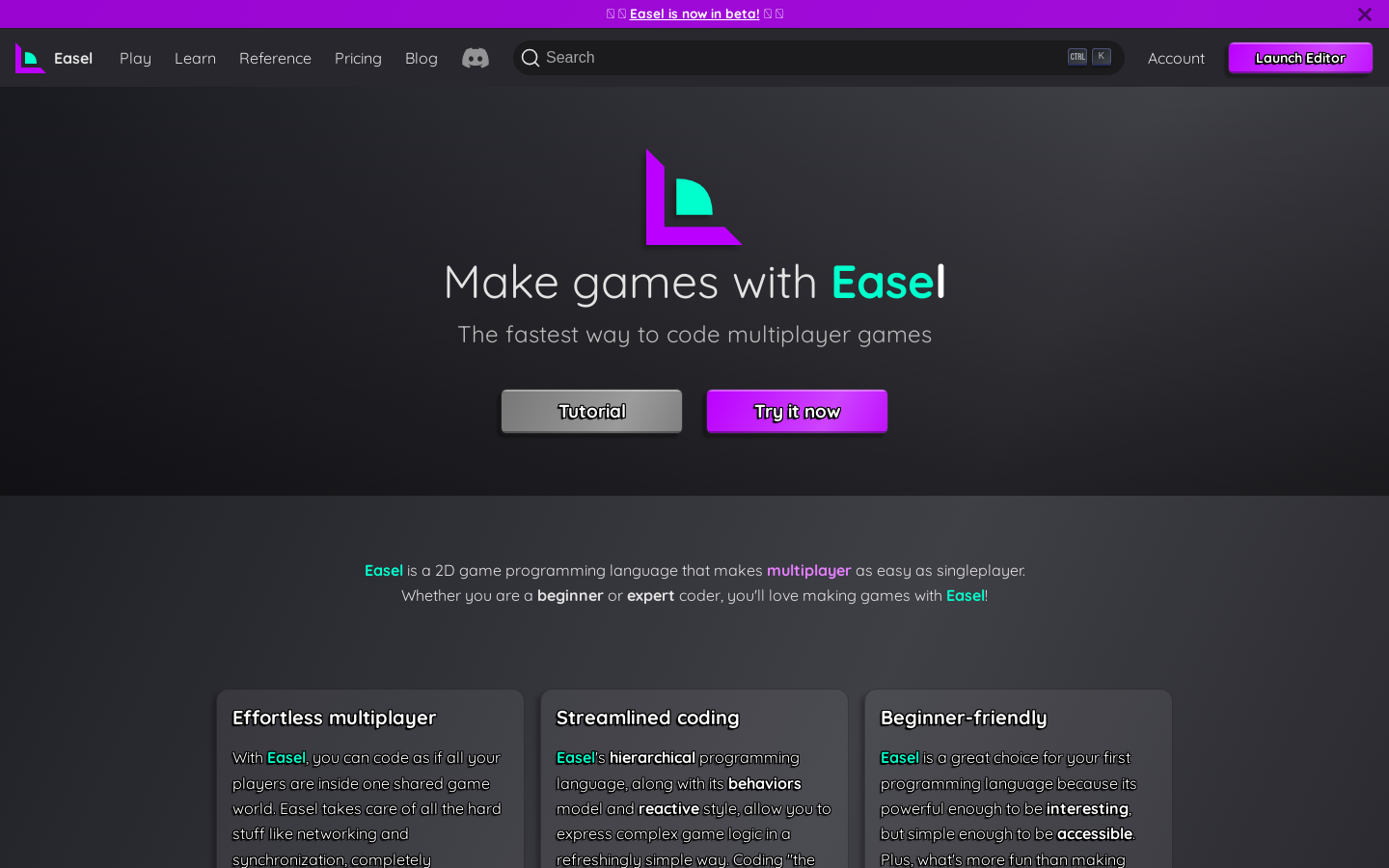Follow the 'Easel is now in beta!' link
Screen dimensions: 1389x868
(x=694, y=14)
